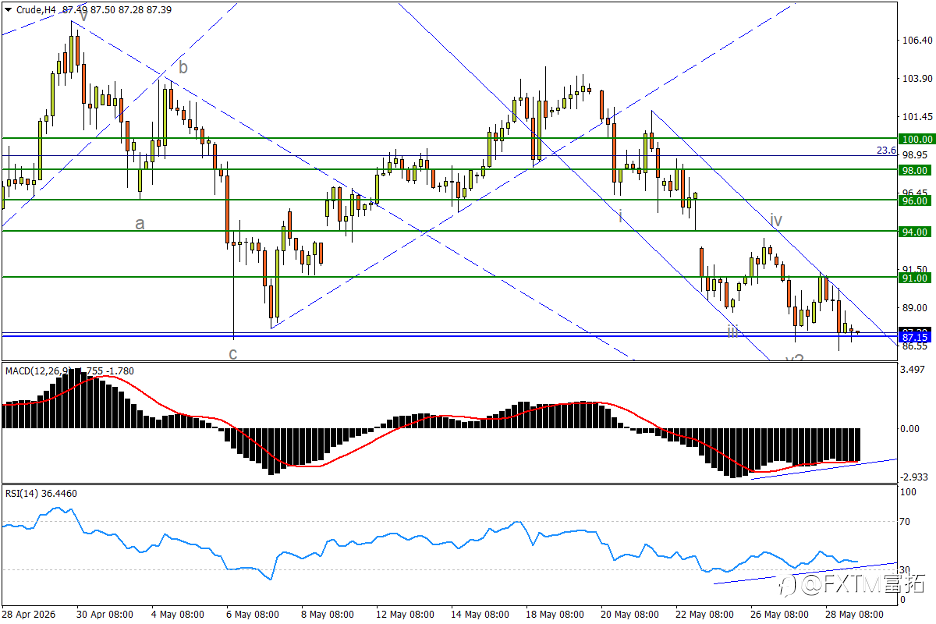Click the 12 May 08:00 time label
Viewport: 936px width, 624px height.
click(x=405, y=614)
